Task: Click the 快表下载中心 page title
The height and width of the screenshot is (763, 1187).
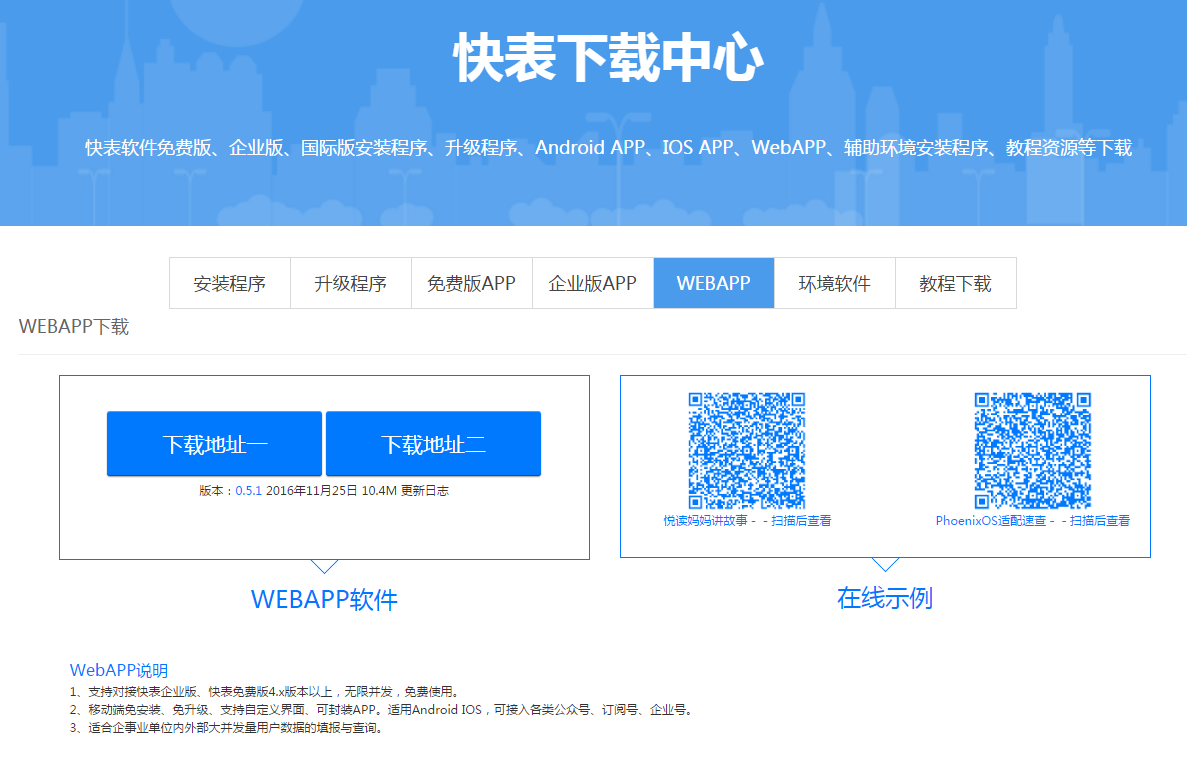Action: tap(609, 58)
